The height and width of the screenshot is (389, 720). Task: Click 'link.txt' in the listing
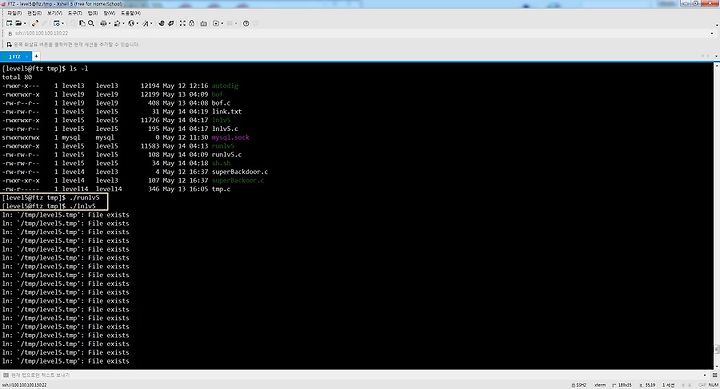click(x=227, y=112)
